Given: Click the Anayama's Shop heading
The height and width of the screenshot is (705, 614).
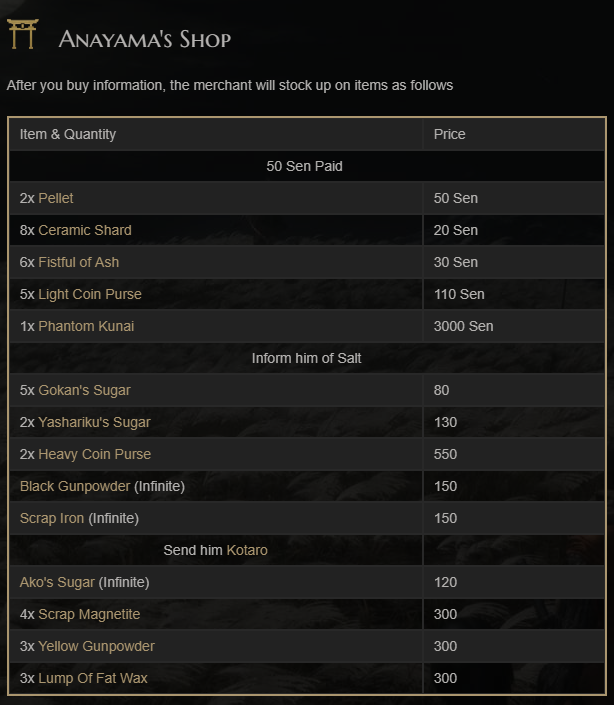Looking at the screenshot, I should [x=145, y=39].
